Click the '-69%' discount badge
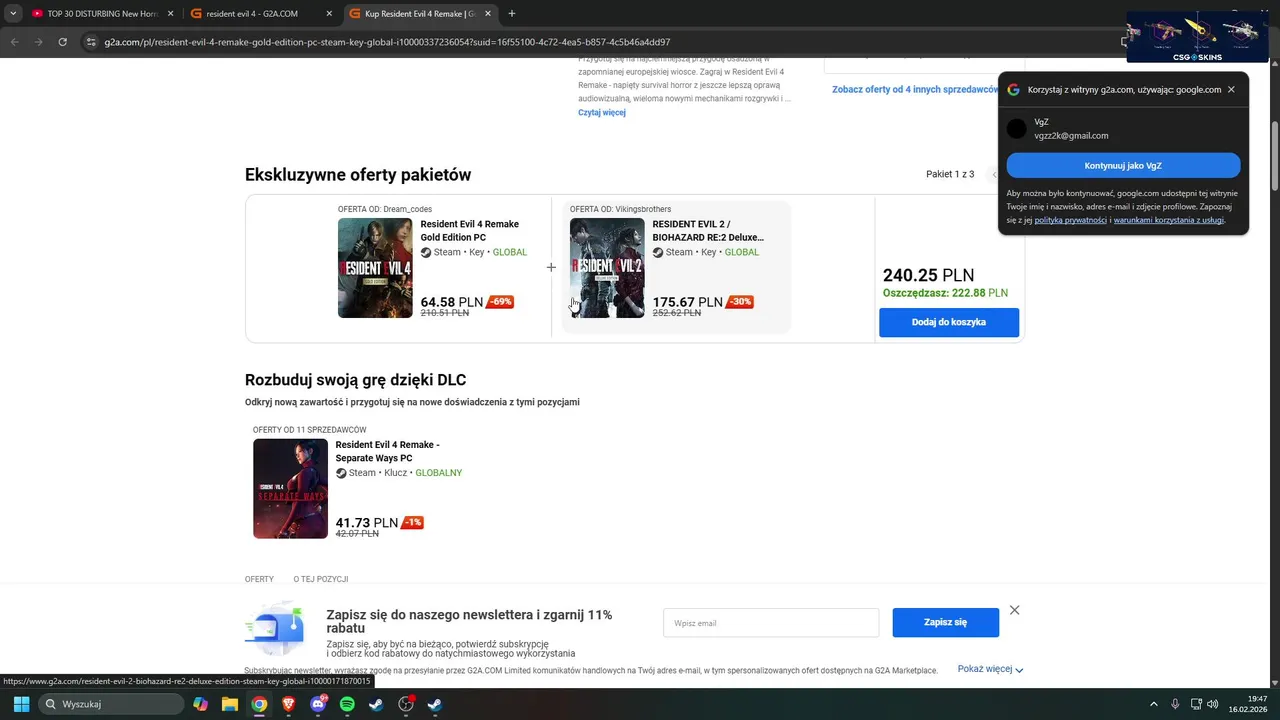 500,302
